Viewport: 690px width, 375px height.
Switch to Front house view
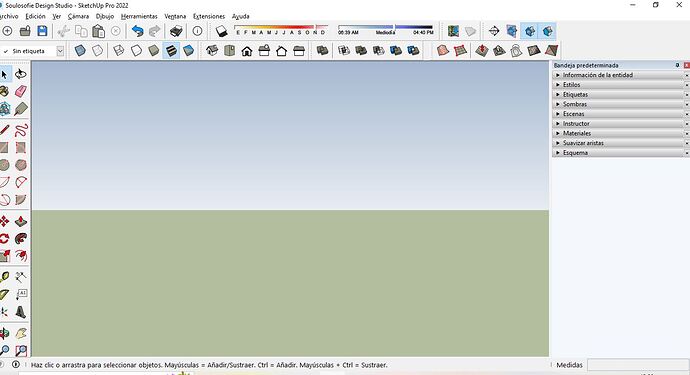pos(247,51)
